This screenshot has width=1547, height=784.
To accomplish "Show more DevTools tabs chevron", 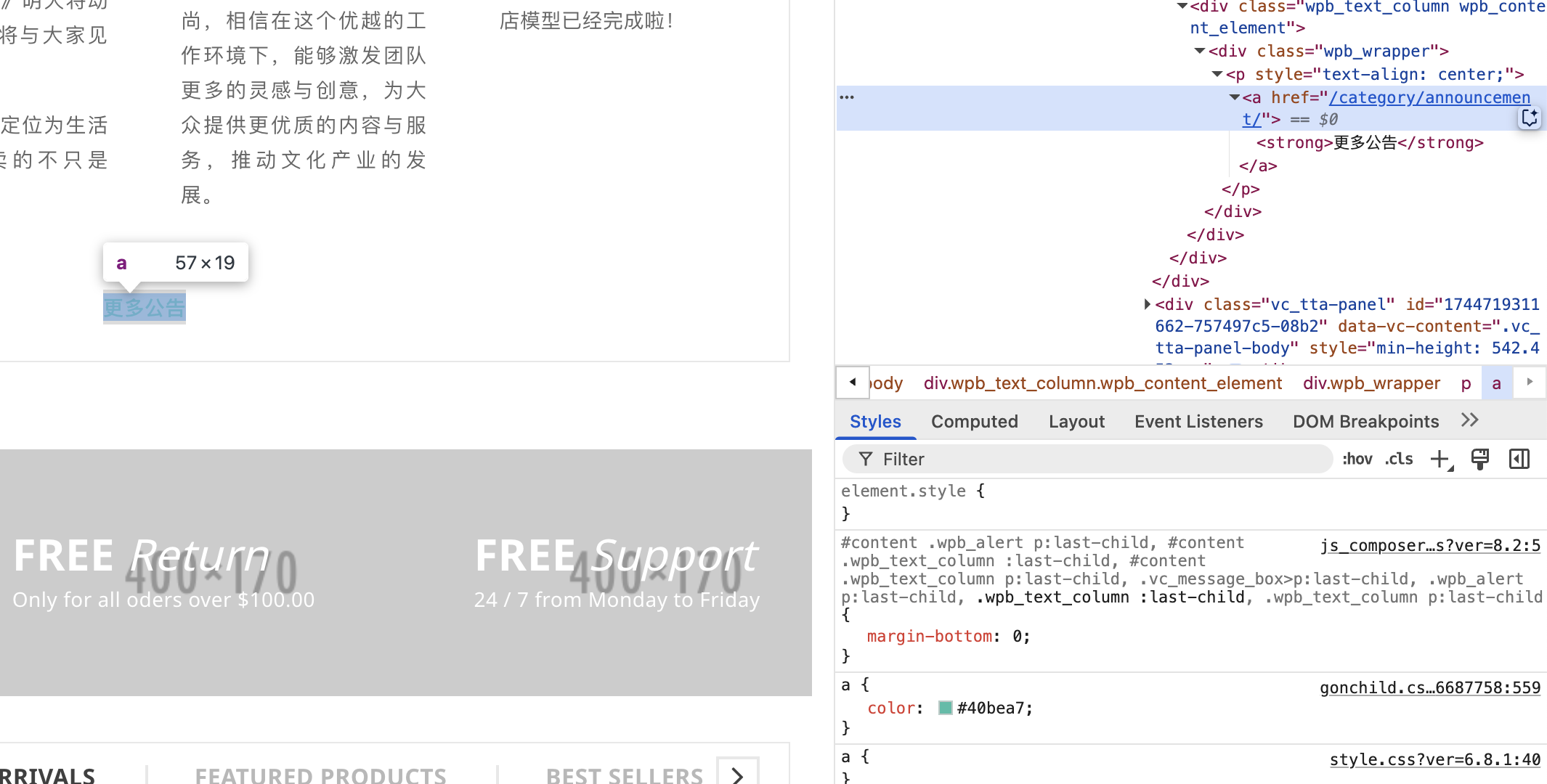I will coord(1469,420).
